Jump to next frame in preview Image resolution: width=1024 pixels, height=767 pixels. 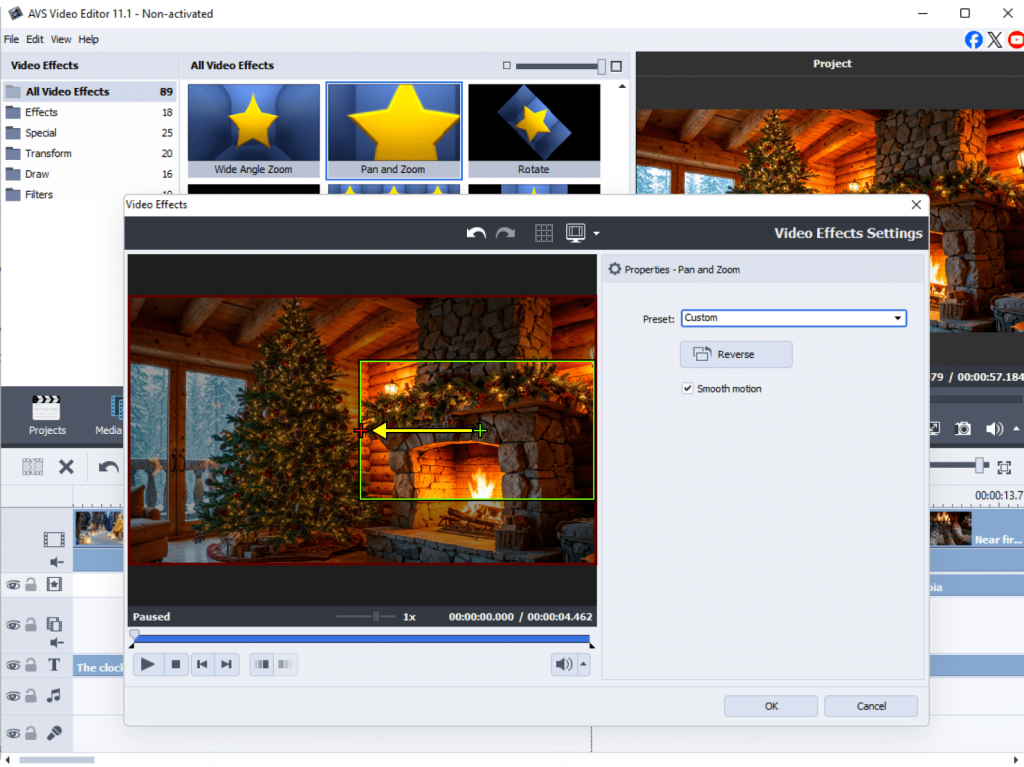pyautogui.click(x=227, y=664)
